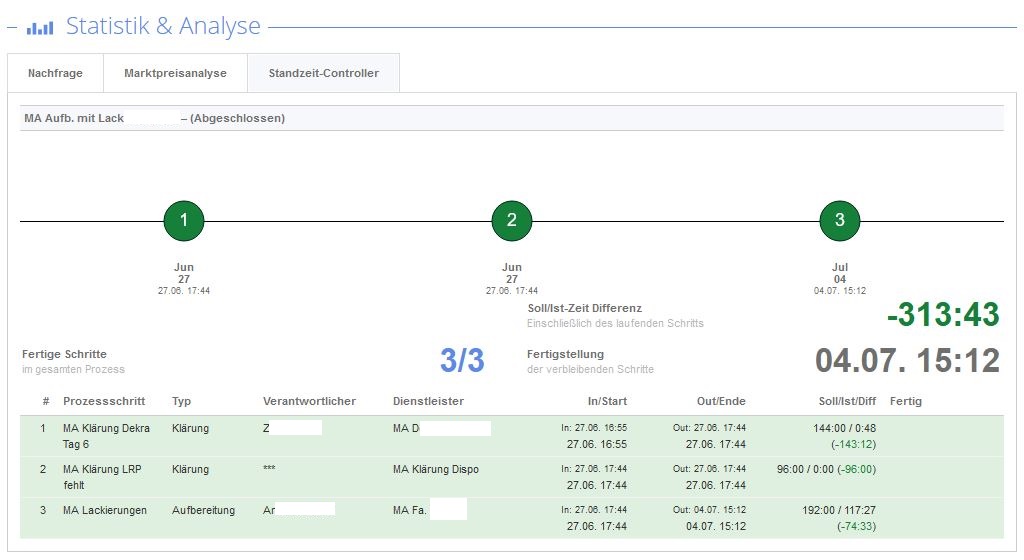Click the Prozessschritt column header
Image resolution: width=1024 pixels, height=560 pixels.
coord(104,401)
